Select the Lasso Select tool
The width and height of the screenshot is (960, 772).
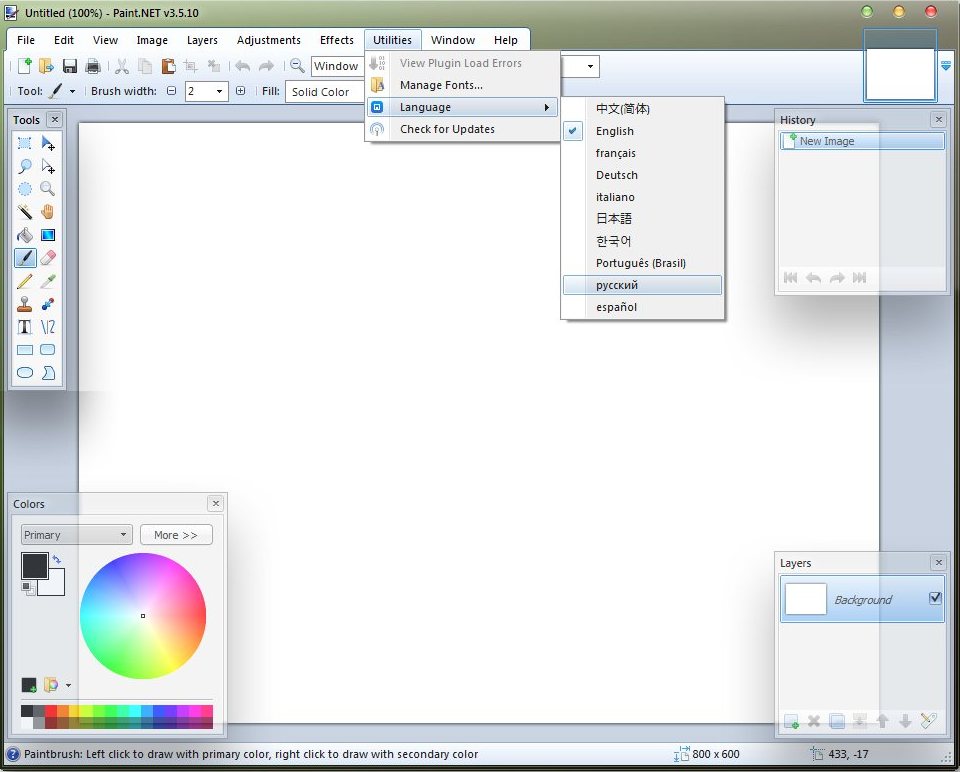click(24, 166)
